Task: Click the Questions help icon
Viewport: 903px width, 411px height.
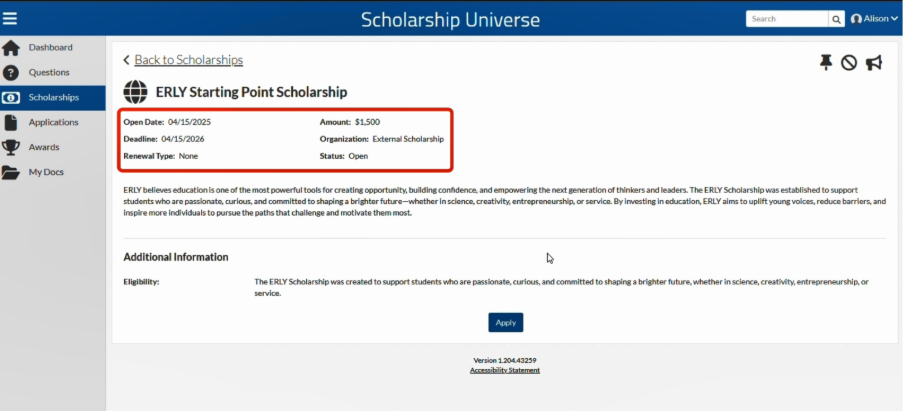Action: click(10, 73)
